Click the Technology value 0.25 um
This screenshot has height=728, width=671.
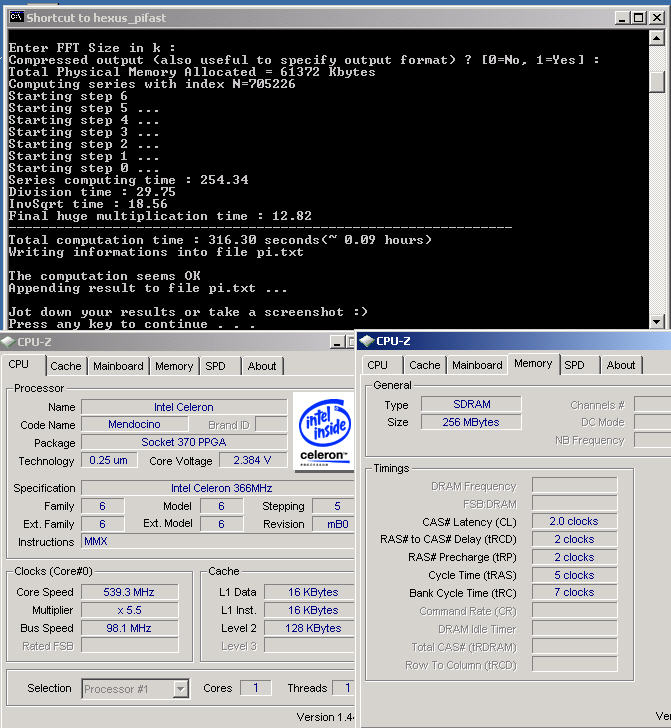click(x=109, y=460)
